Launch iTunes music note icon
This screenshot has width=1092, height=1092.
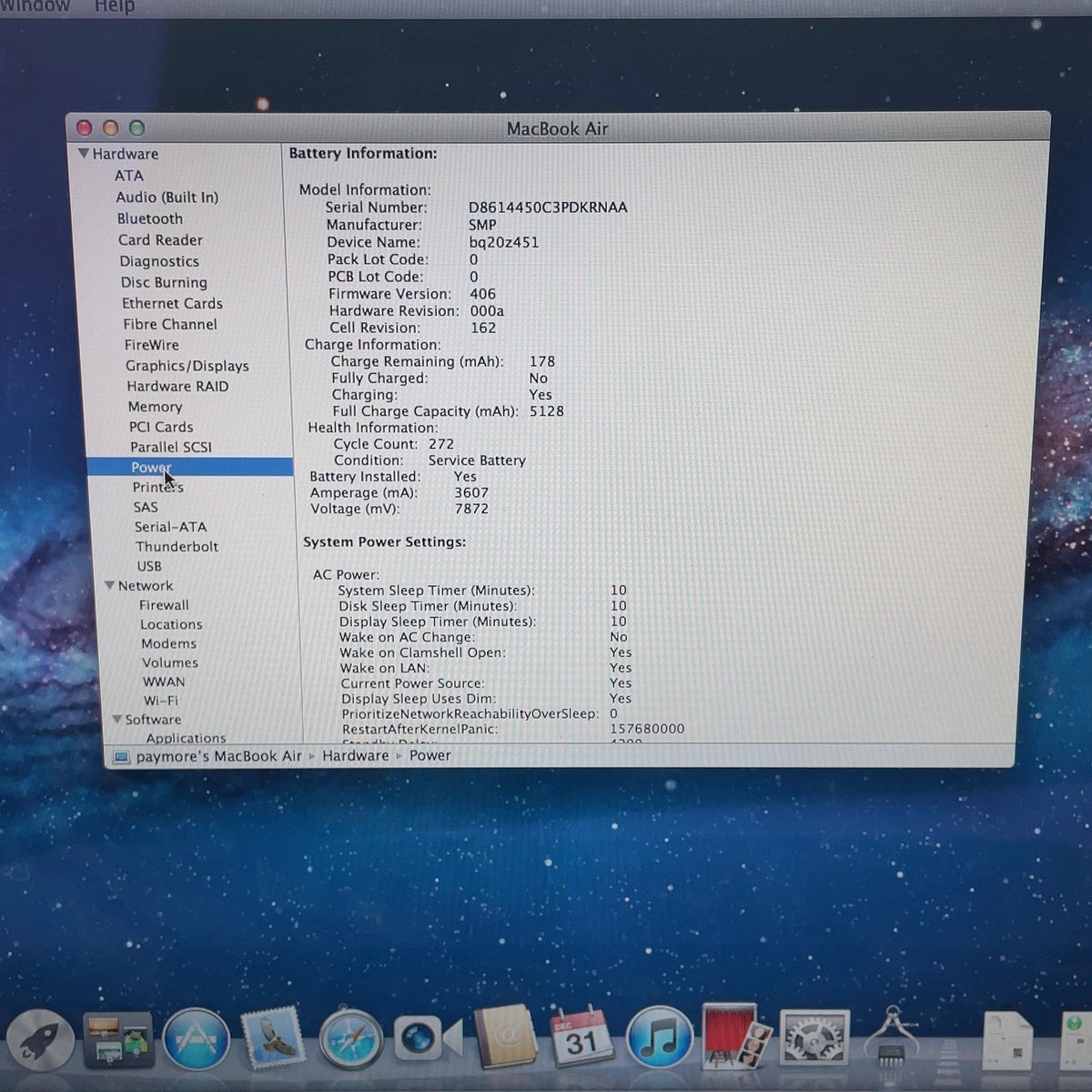(660, 1036)
